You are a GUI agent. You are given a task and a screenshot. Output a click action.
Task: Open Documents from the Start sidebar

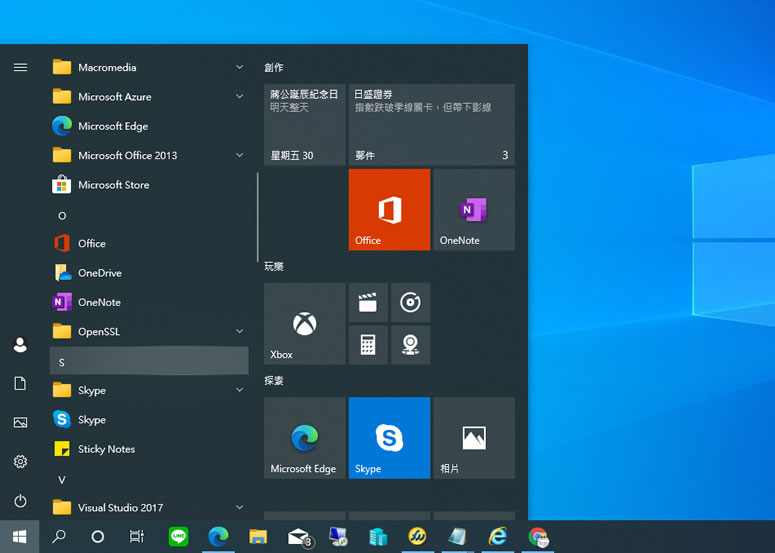tap(20, 383)
